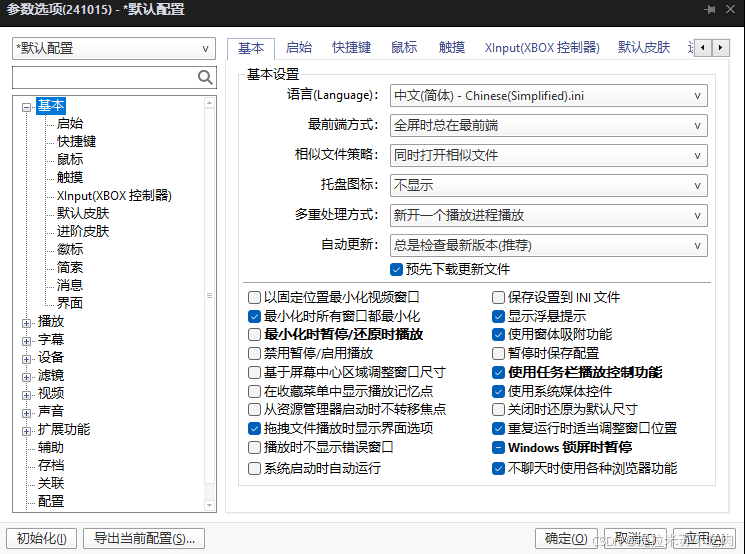
Task: Open the 相似文件策略 dropdown
Action: point(548,155)
